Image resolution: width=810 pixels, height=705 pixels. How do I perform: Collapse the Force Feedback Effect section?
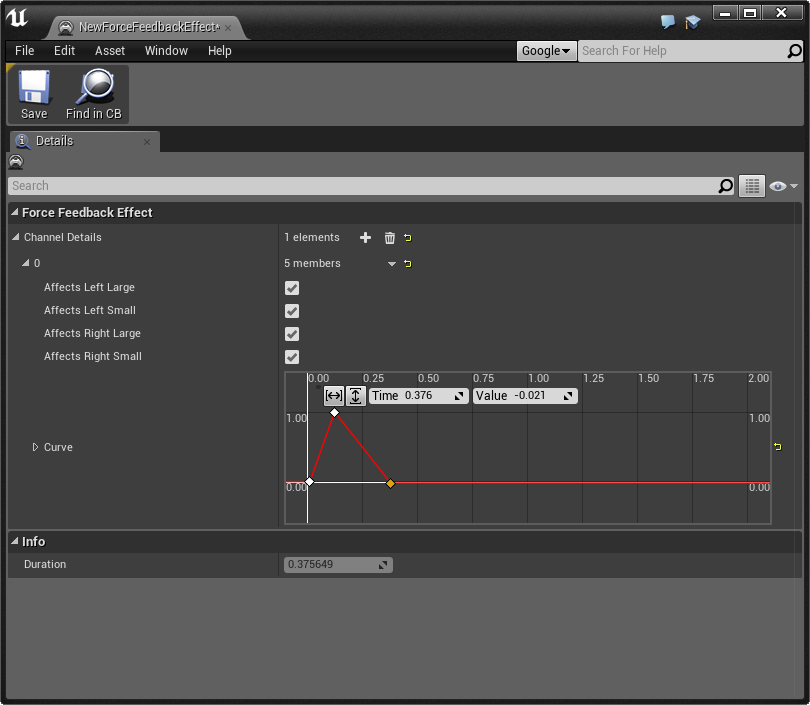(15, 213)
